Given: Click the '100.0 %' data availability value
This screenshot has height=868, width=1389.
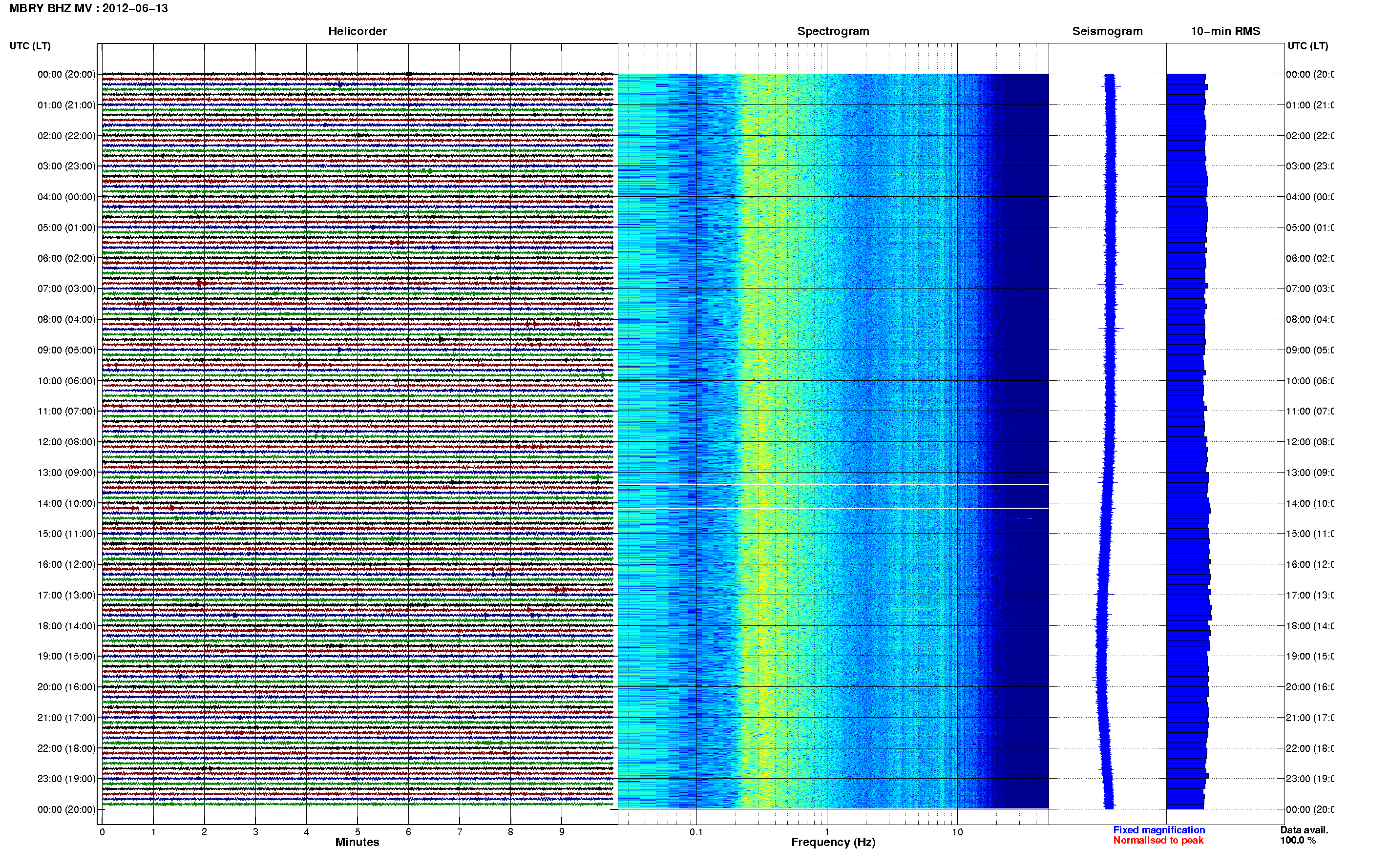Looking at the screenshot, I should [x=1297, y=841].
